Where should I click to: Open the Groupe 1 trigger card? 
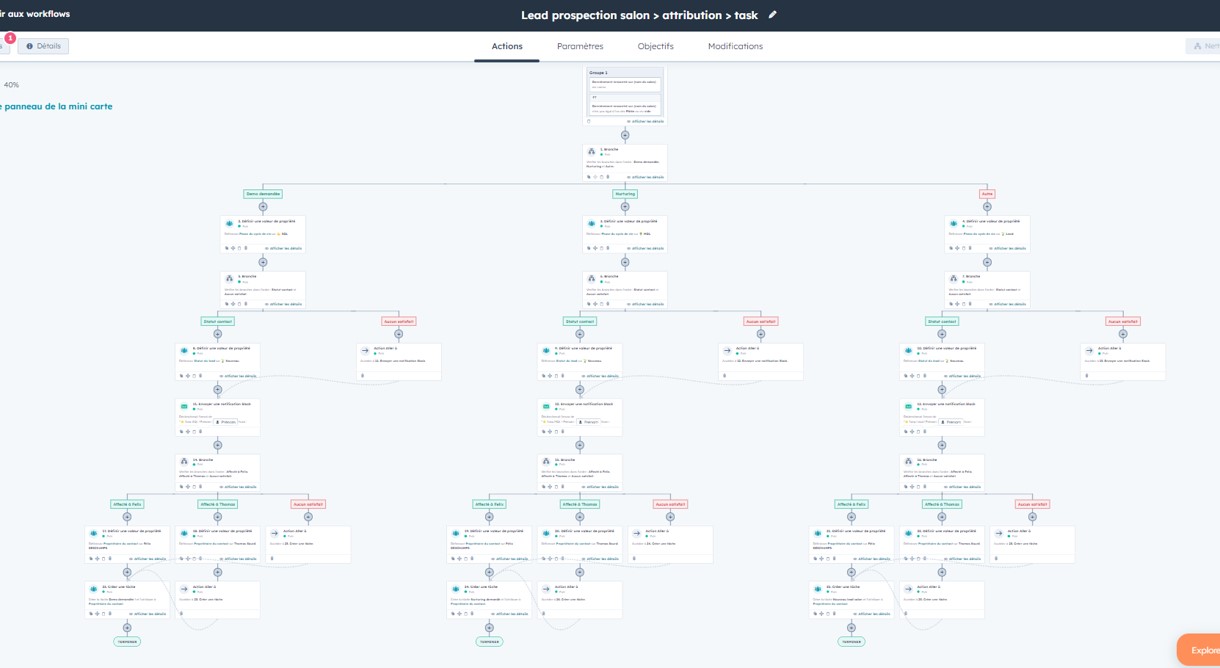pyautogui.click(x=625, y=95)
